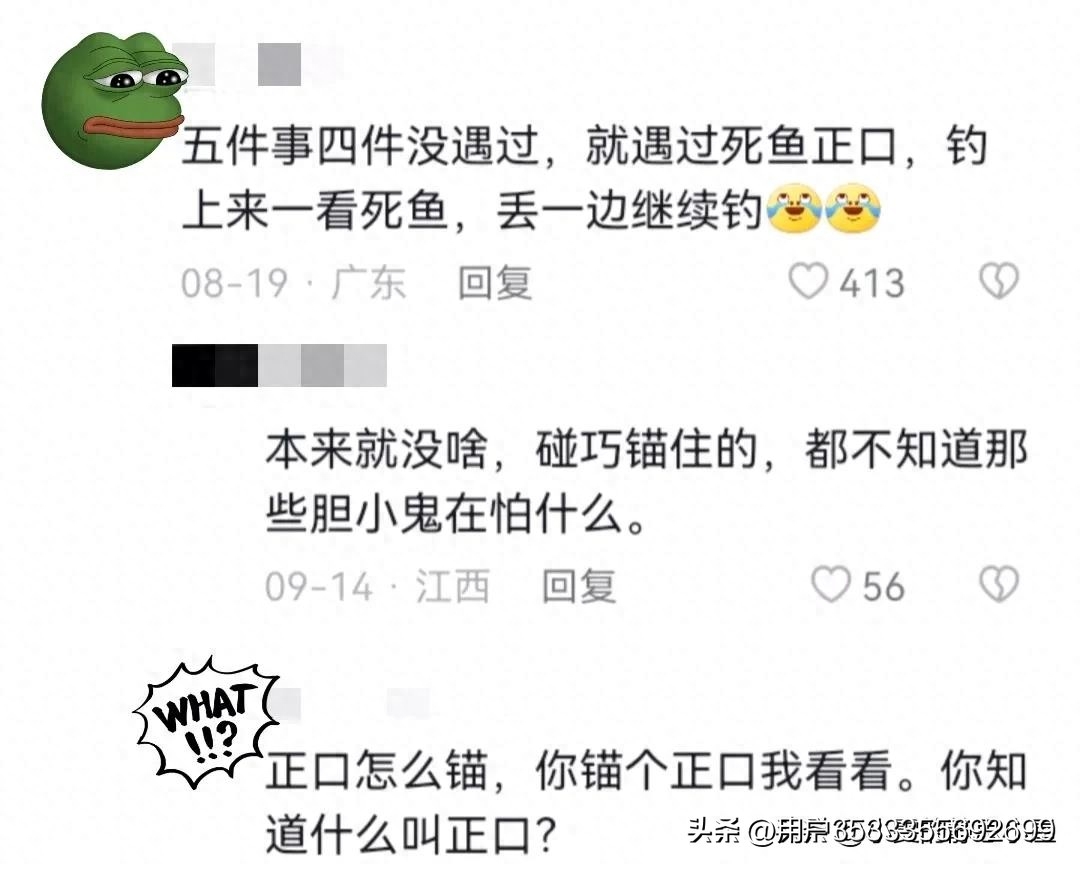Select the 正口怎么锚 reply text
The image size is (1080, 869).
click(646, 802)
